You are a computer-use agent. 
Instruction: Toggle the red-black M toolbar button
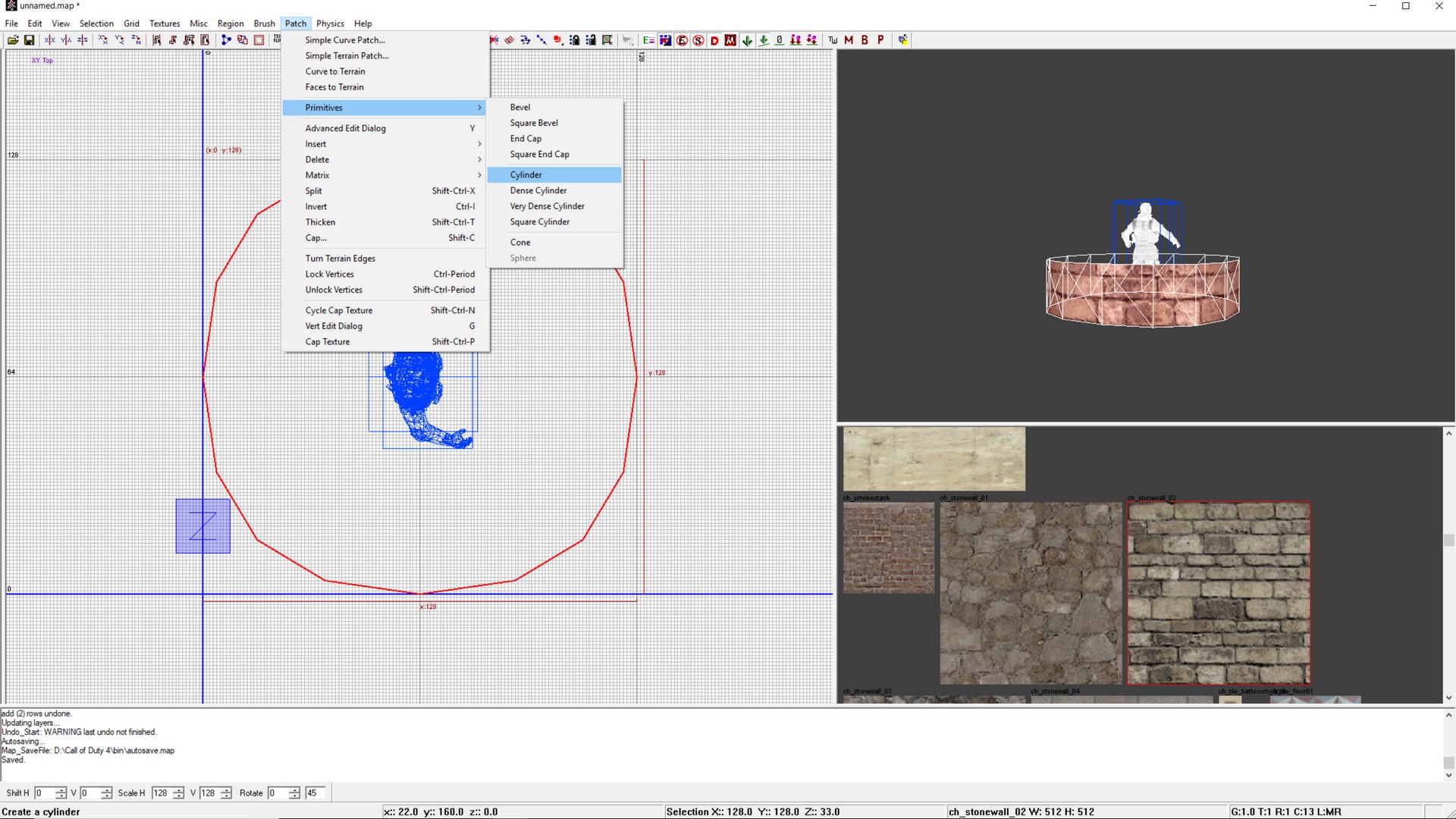click(730, 40)
